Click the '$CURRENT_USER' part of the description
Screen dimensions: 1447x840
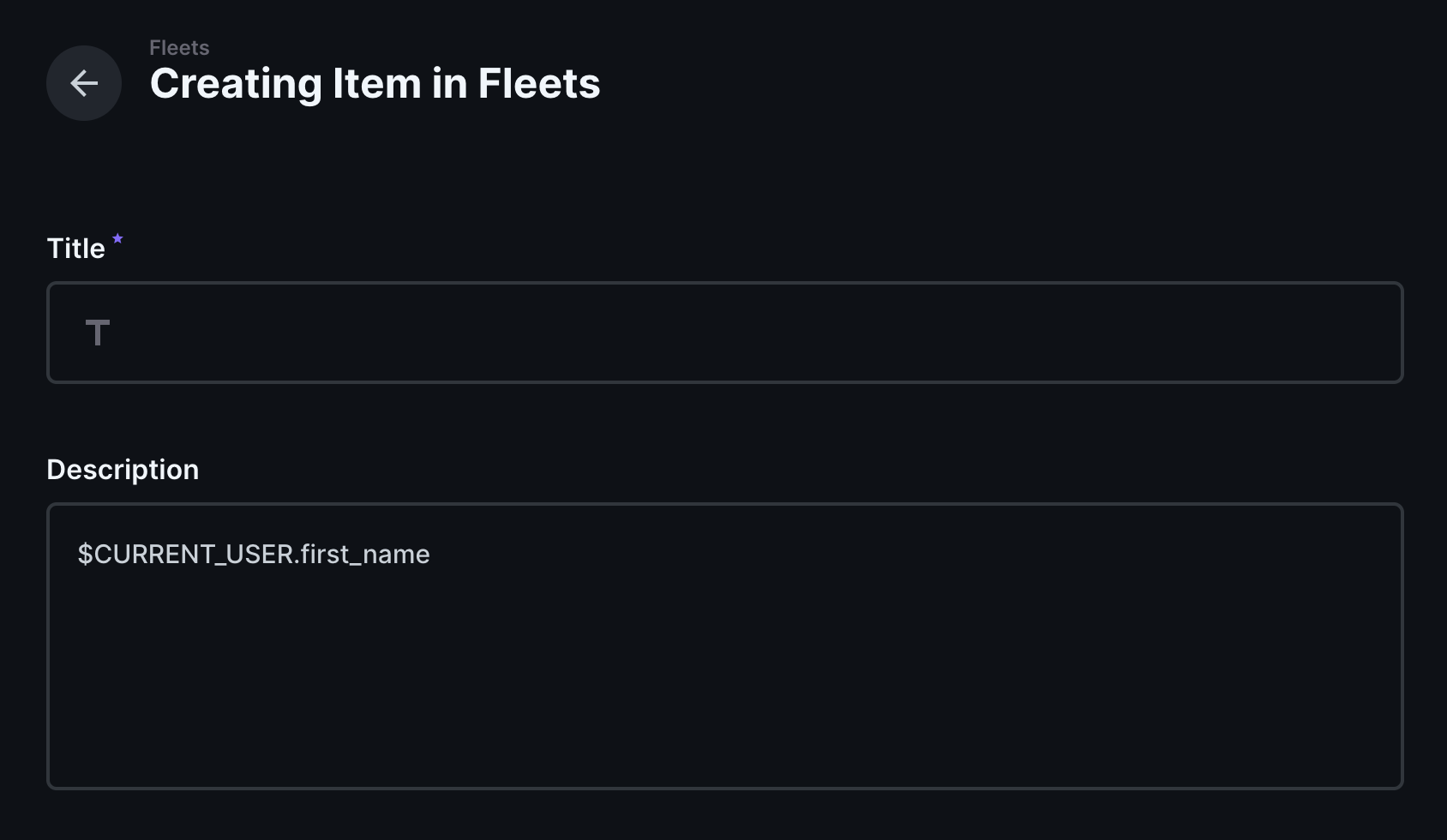pos(185,555)
